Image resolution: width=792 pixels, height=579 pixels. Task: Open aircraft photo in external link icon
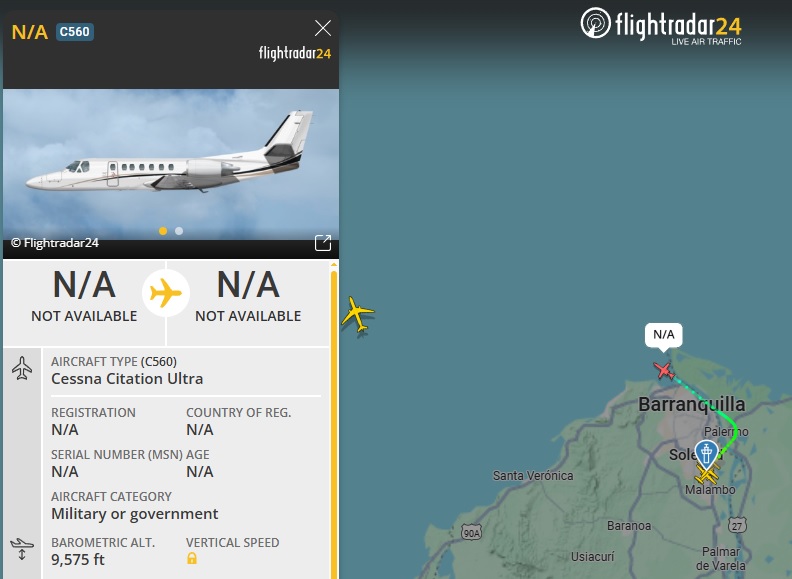[323, 243]
